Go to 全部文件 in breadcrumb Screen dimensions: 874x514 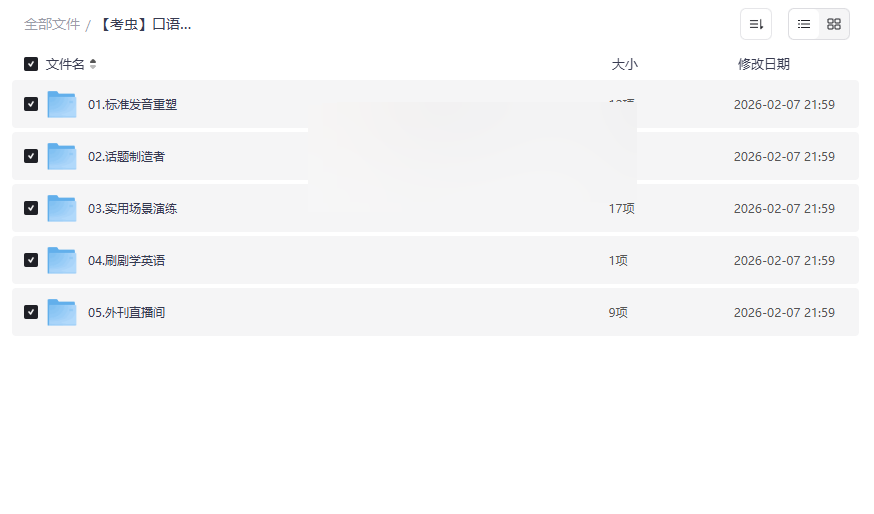coord(52,24)
